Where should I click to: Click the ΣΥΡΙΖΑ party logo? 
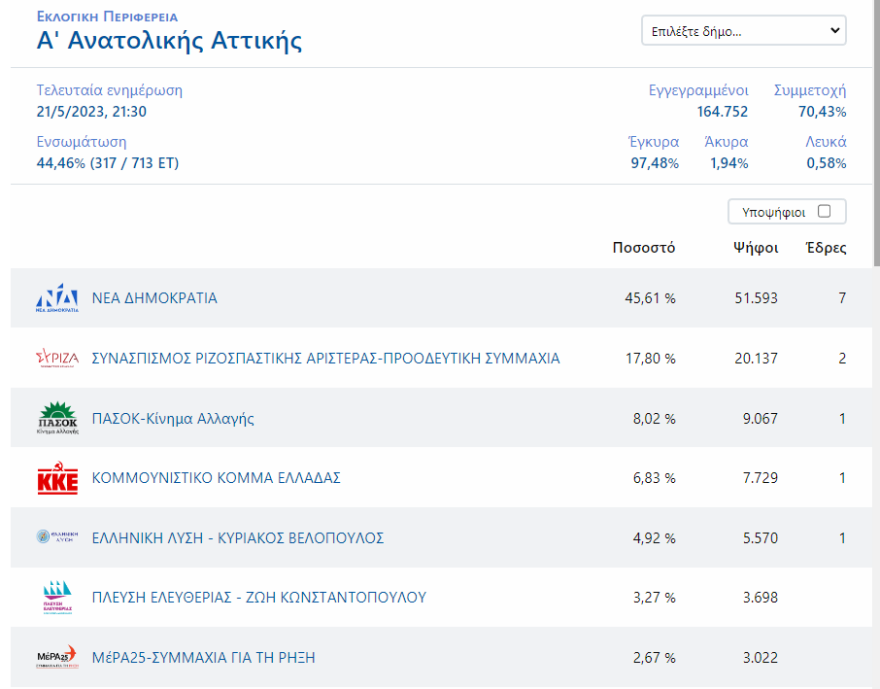tap(56, 358)
